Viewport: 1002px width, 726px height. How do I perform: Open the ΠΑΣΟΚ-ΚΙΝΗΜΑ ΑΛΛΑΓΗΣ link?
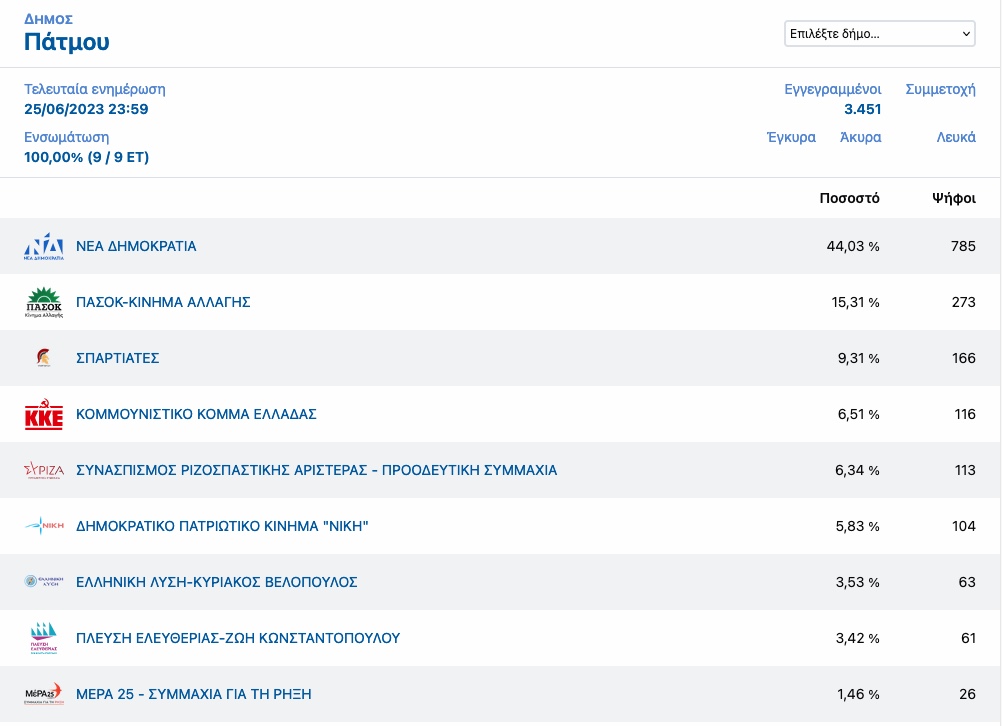[163, 302]
